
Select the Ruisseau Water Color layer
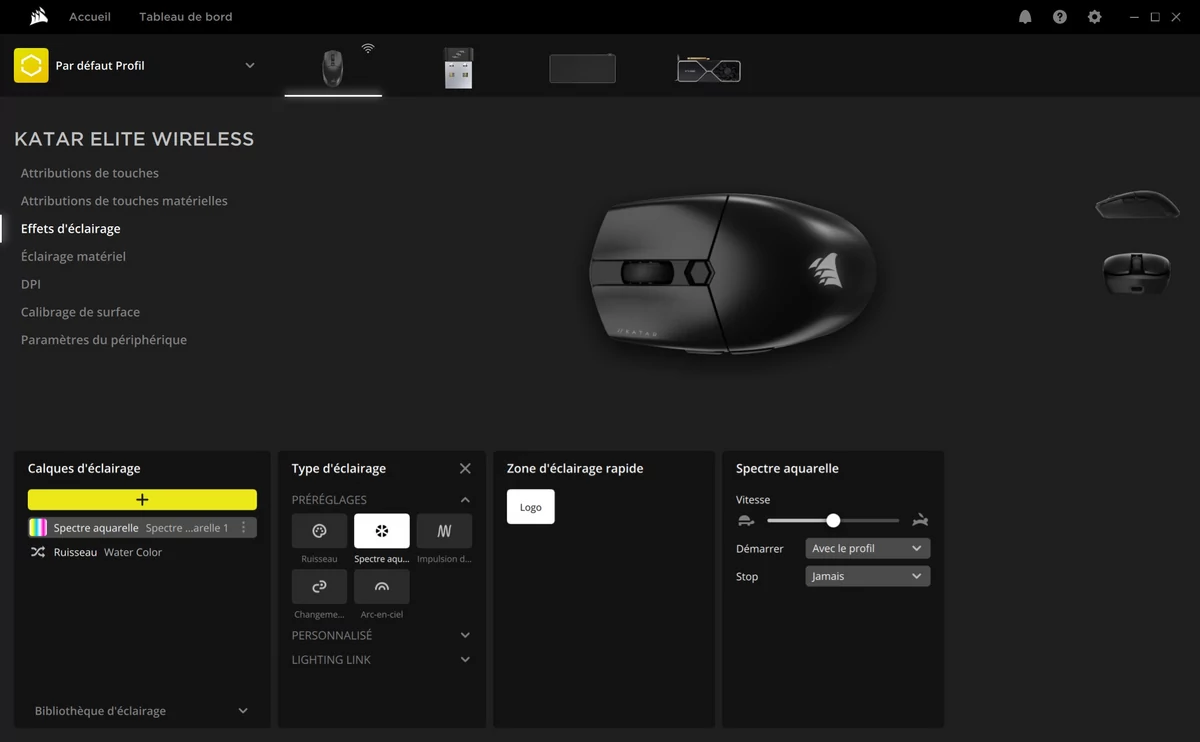coord(142,552)
